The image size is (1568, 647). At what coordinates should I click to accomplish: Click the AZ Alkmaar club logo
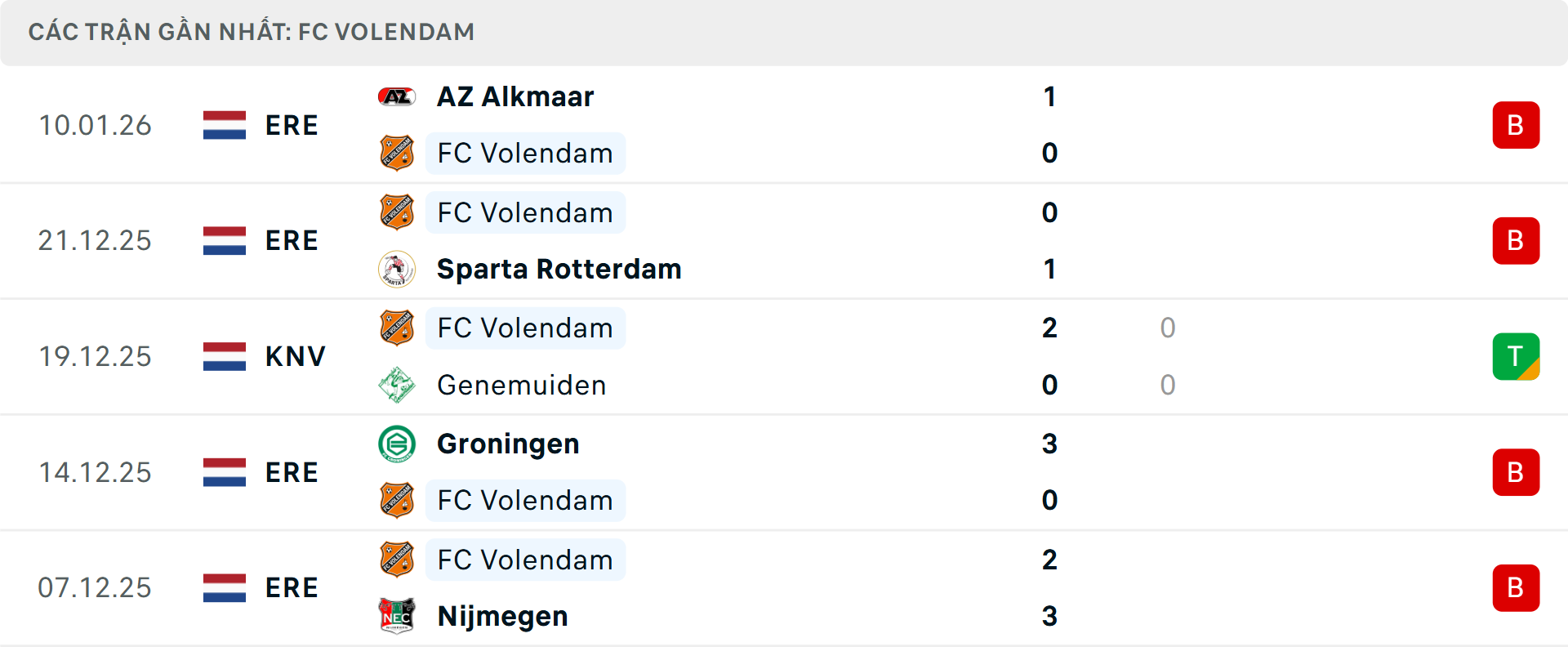pos(398,96)
